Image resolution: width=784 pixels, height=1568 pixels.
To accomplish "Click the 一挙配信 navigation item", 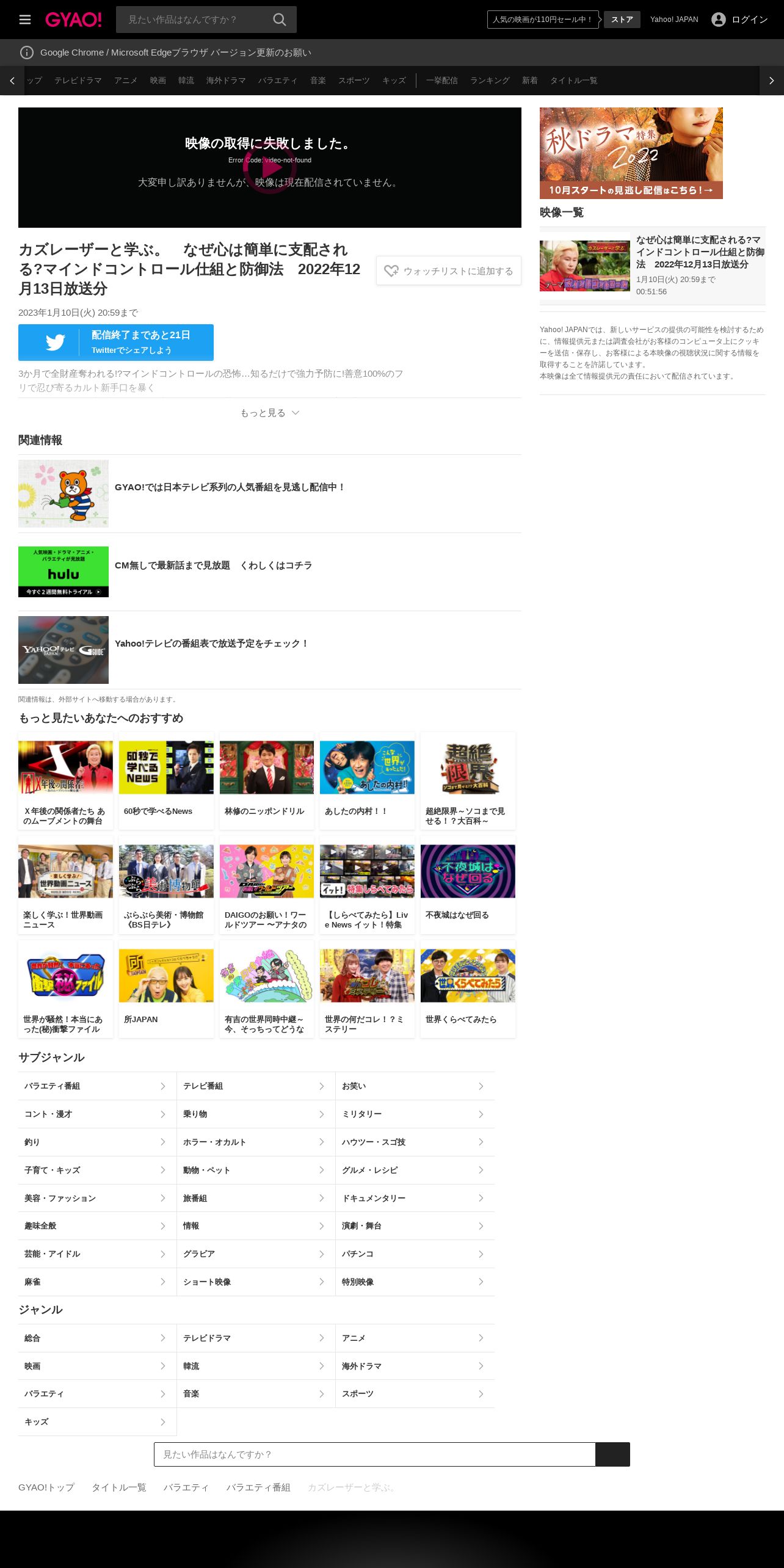I will pyautogui.click(x=442, y=81).
